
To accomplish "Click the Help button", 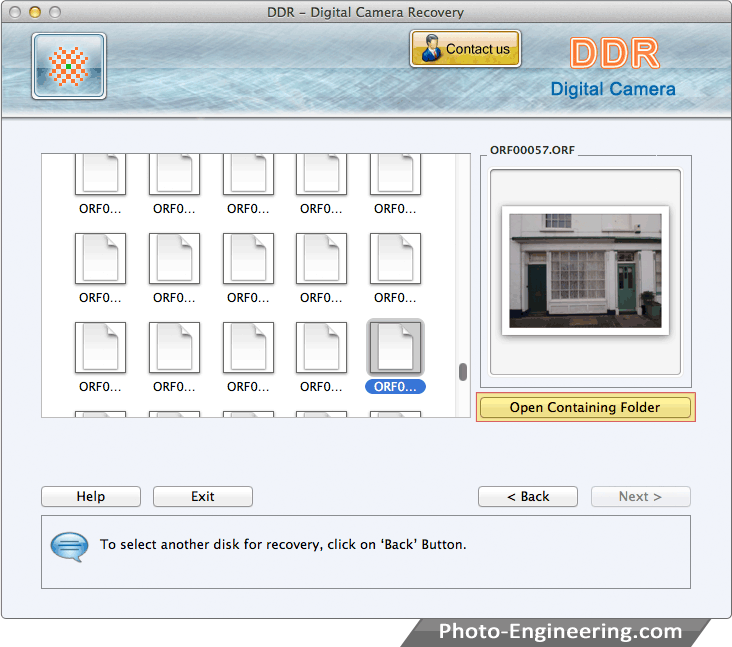I will [91, 496].
